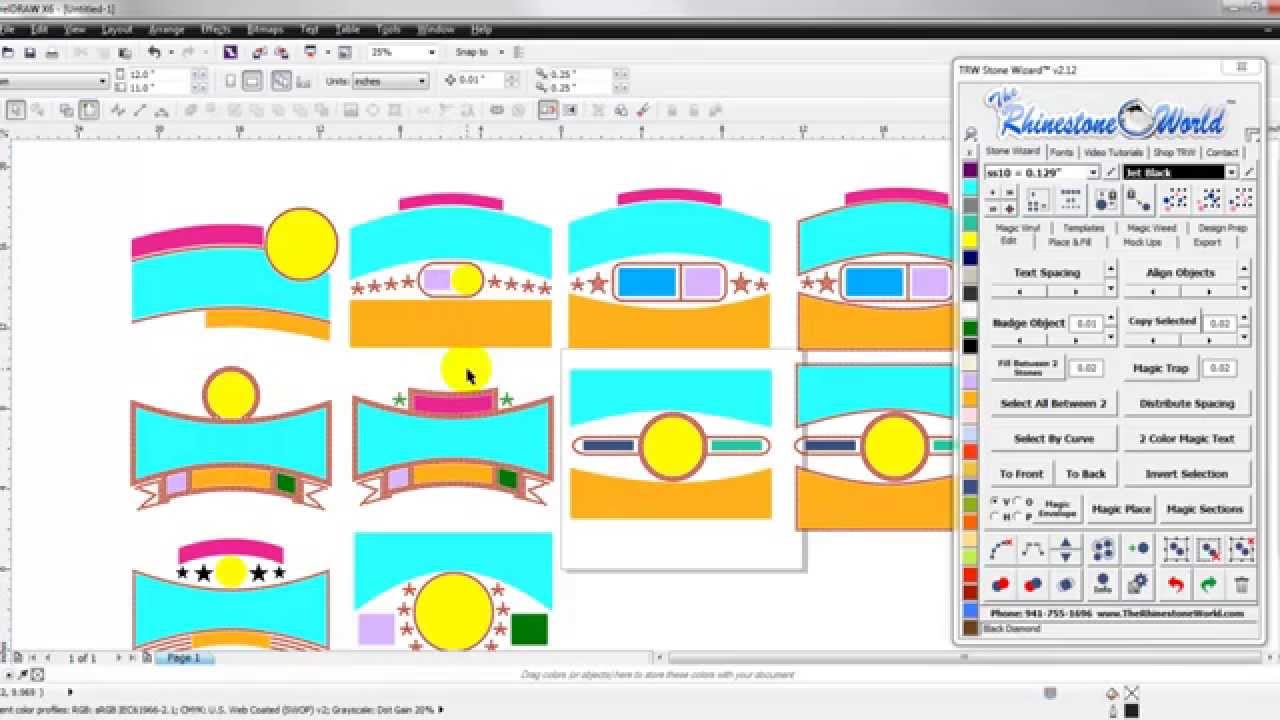Viewport: 1280px width, 720px height.
Task: Click the Select By Curve button
Action: (x=1053, y=439)
